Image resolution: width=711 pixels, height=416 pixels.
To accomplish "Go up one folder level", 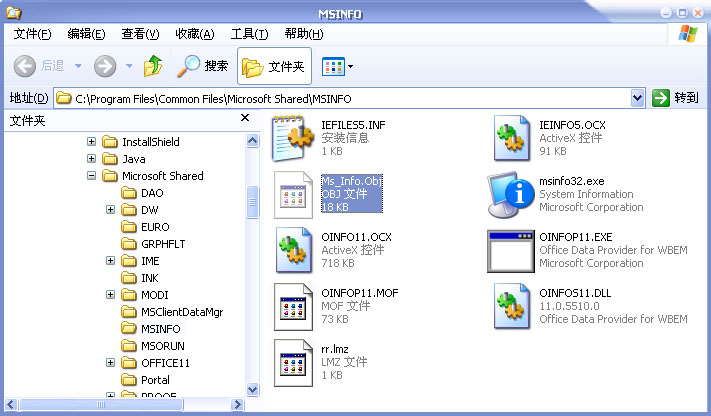I will point(153,66).
